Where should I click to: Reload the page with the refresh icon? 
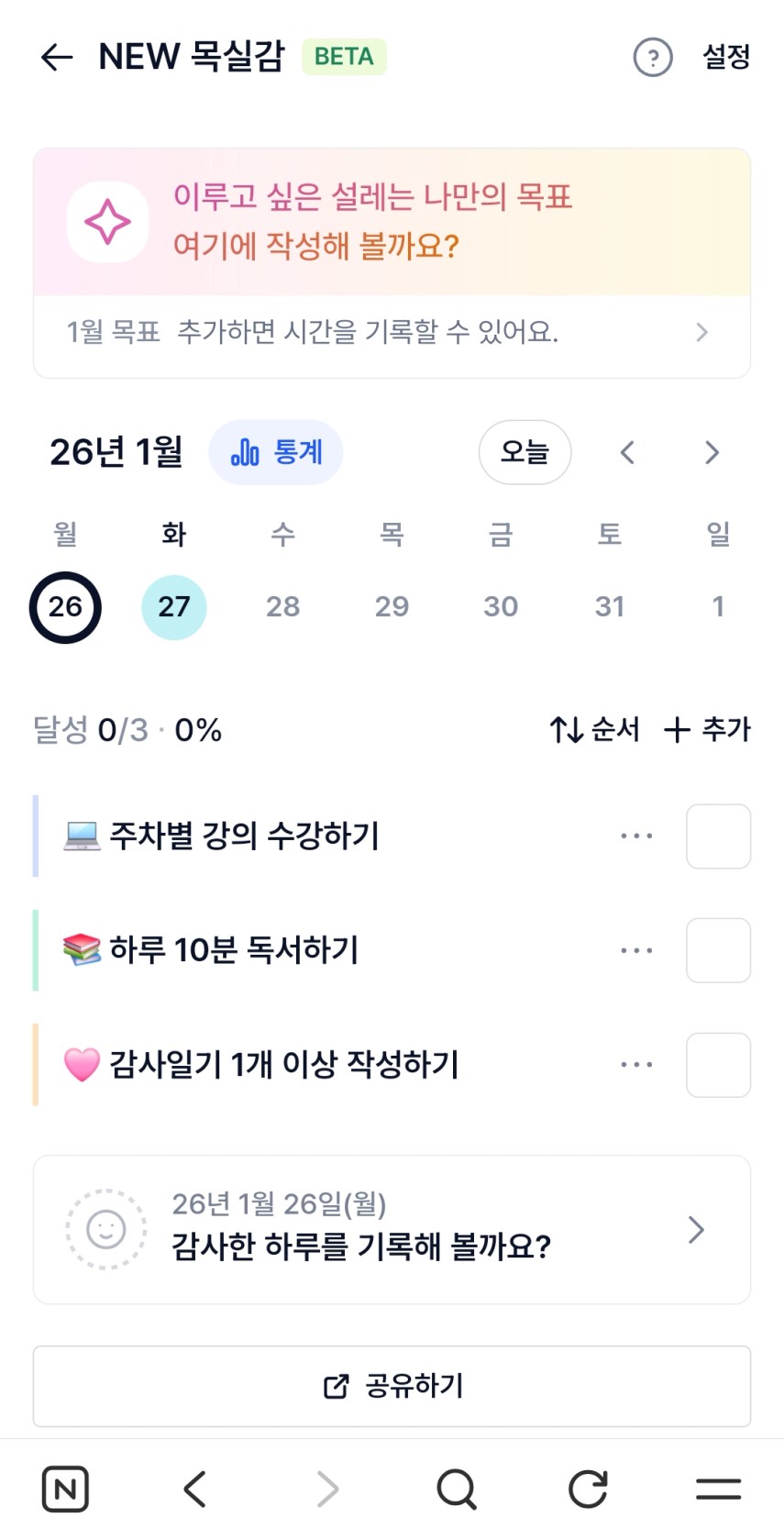click(x=588, y=1489)
